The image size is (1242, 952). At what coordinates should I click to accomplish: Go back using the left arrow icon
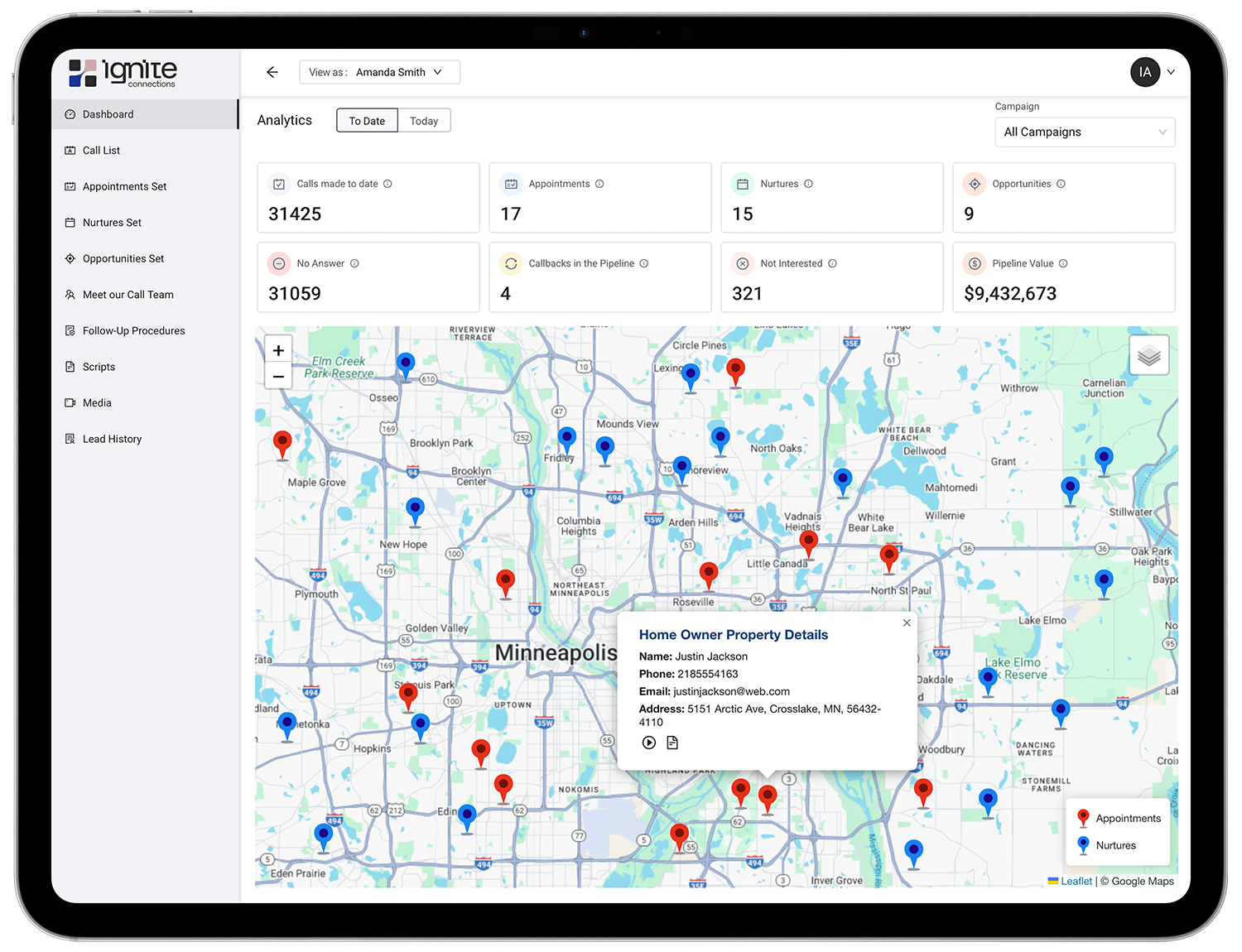(x=272, y=72)
